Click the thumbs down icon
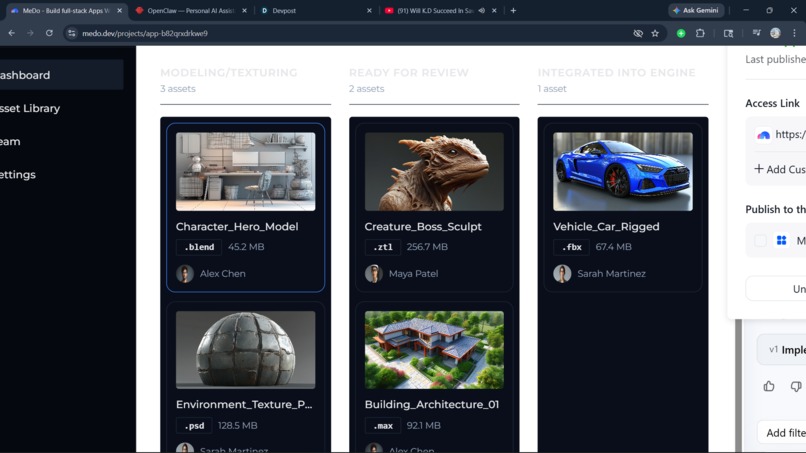 [x=796, y=386]
